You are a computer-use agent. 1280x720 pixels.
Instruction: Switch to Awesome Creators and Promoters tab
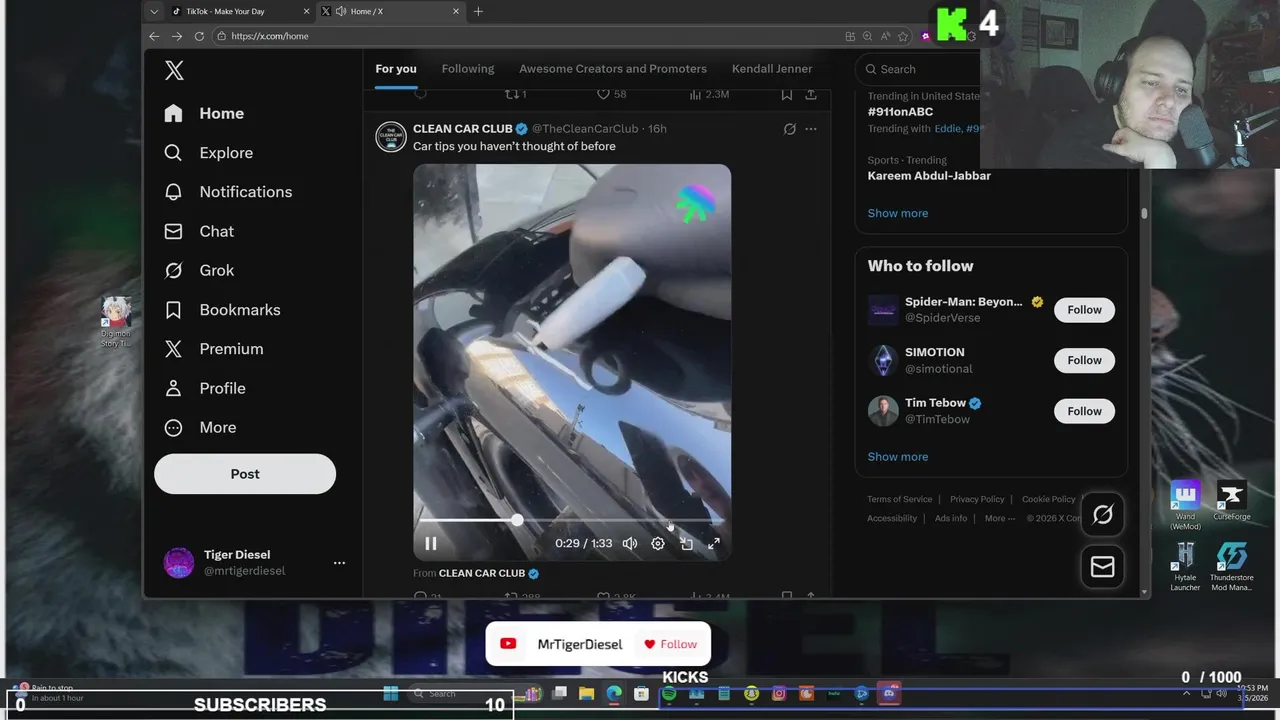(613, 69)
